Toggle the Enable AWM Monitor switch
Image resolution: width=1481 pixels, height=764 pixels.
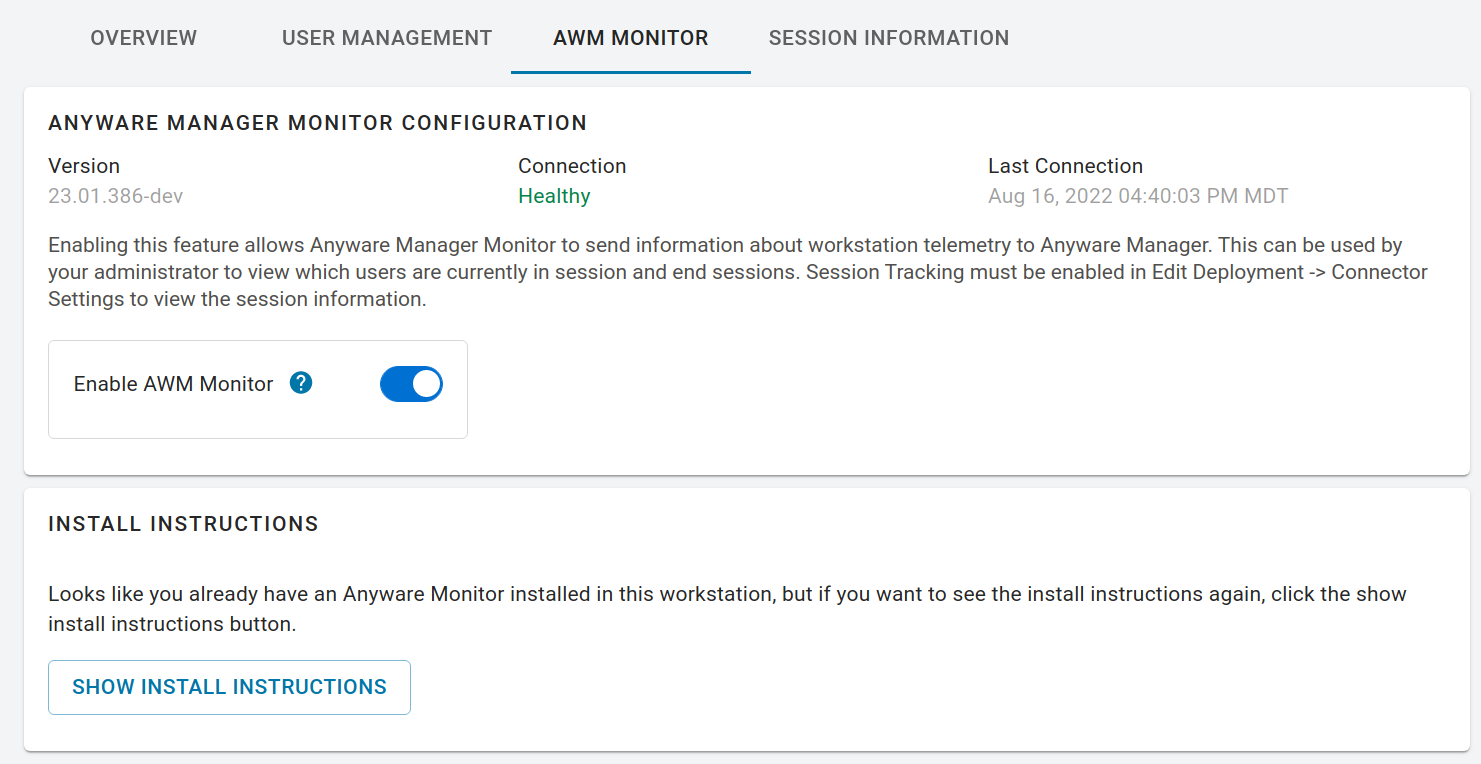click(x=411, y=384)
